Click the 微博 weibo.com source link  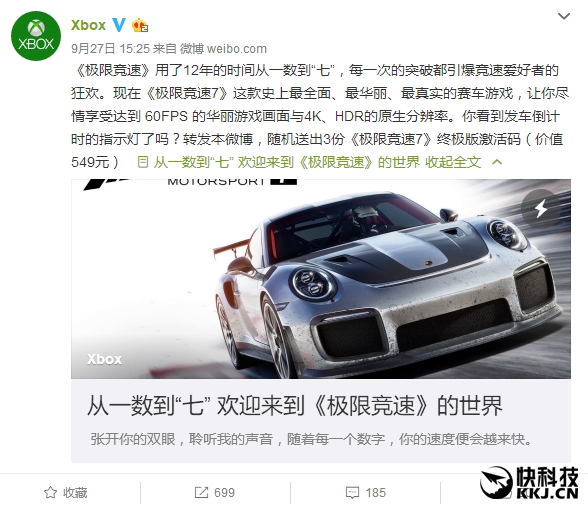pos(223,49)
